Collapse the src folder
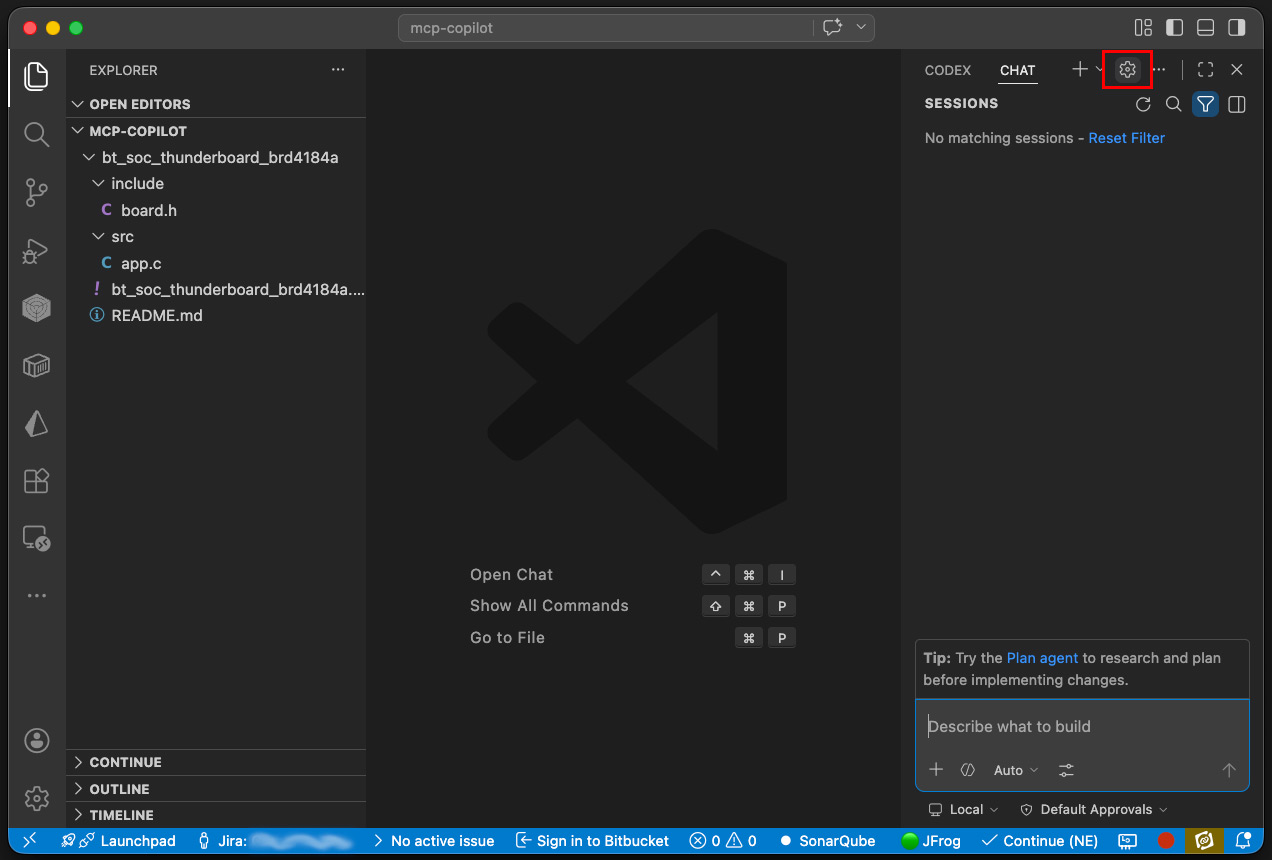This screenshot has width=1272, height=860. point(216,237)
